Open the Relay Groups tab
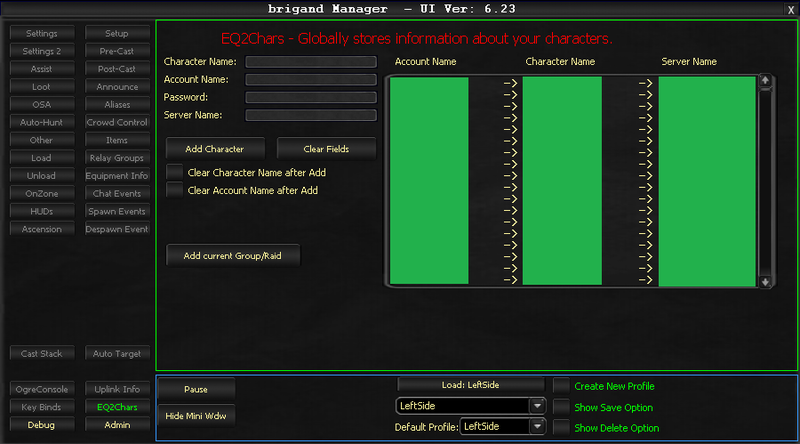The height and width of the screenshot is (444, 800). pos(117,158)
